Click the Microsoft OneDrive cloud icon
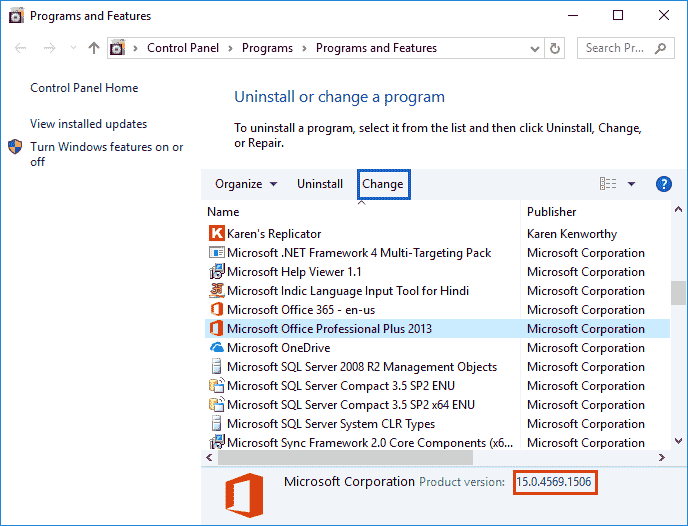Viewport: 688px width, 526px height. [216, 347]
